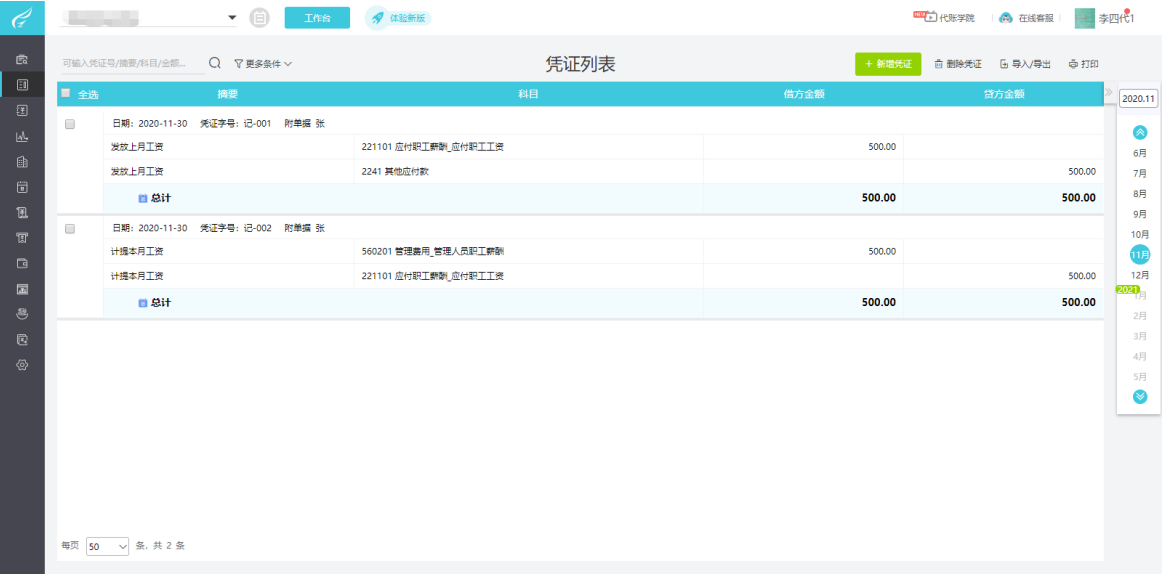
Task: Click the round calendar icon beside company selector
Action: 259,17
